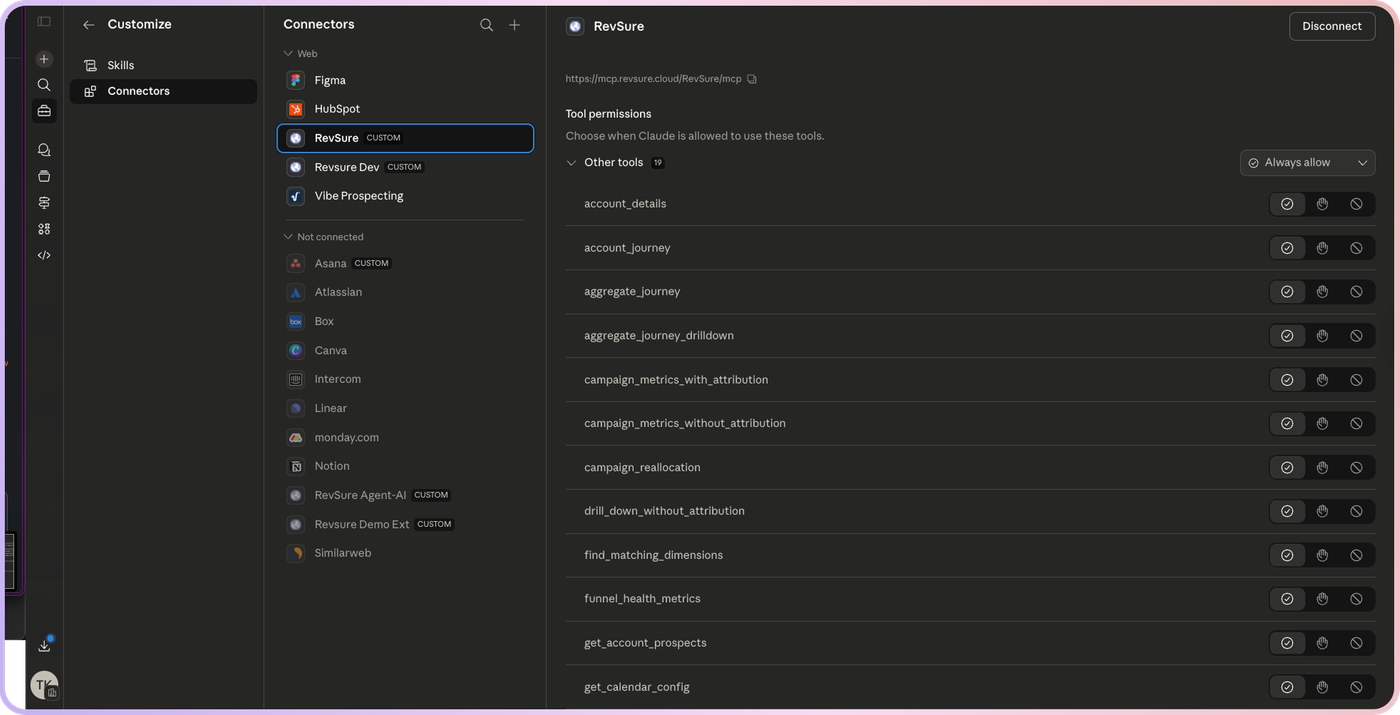Open Revsure Demo Ext connector
Viewport: 1400px width, 715px height.
(405, 524)
